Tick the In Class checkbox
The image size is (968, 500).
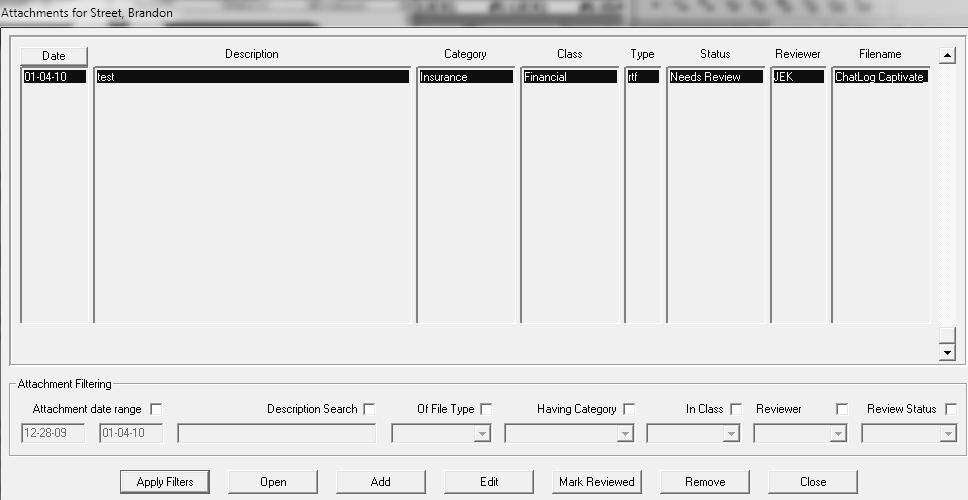pos(736,409)
